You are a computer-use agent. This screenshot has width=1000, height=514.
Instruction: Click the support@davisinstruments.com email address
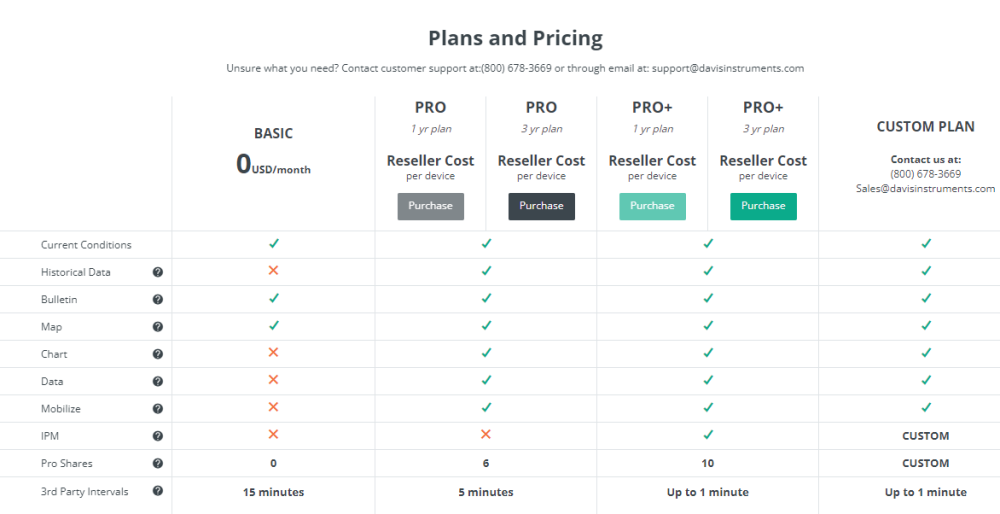click(728, 68)
